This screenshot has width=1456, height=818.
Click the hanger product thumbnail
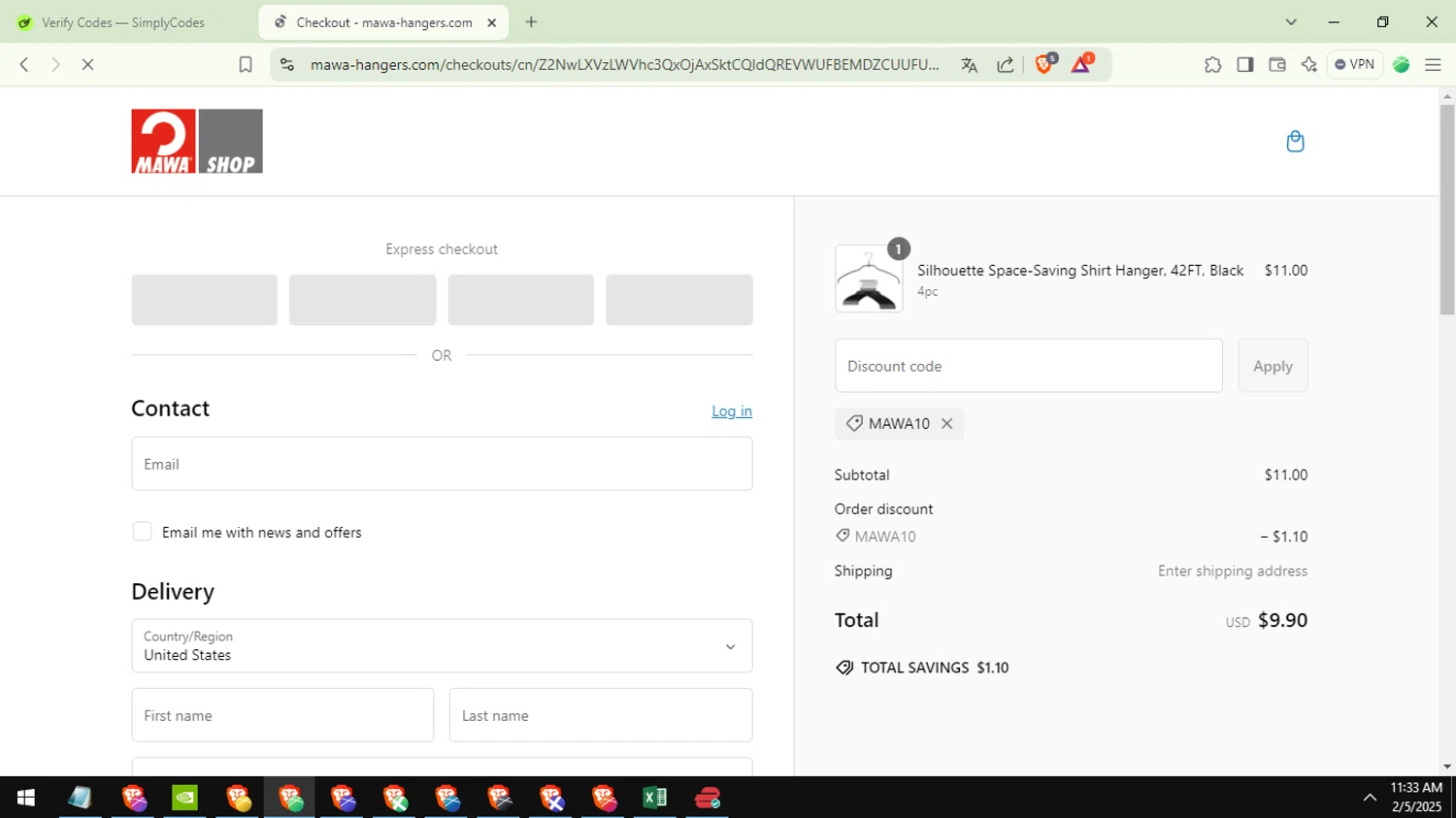pos(869,278)
